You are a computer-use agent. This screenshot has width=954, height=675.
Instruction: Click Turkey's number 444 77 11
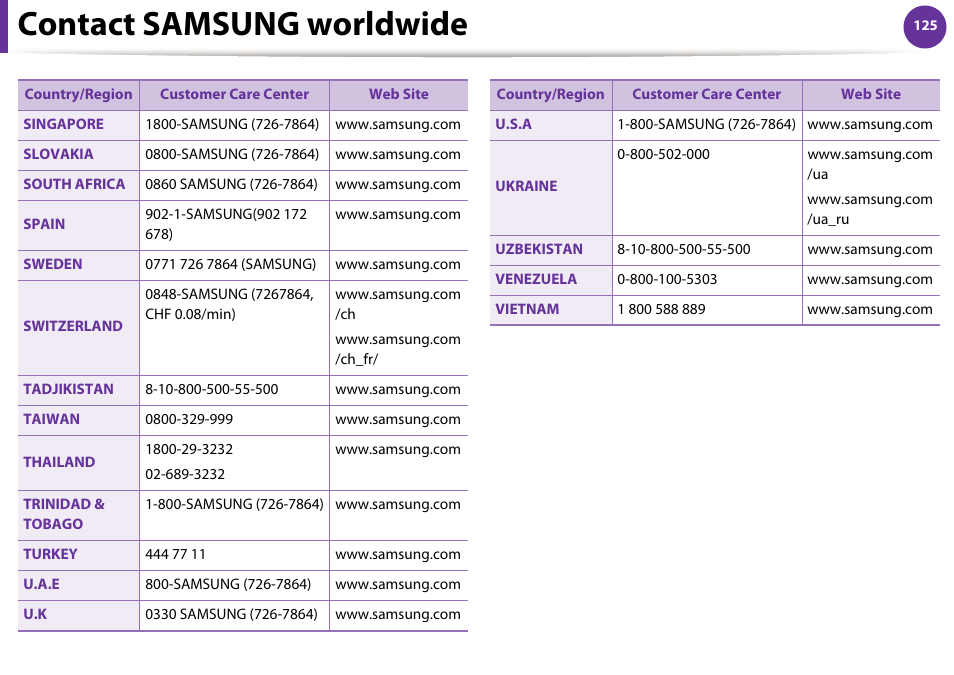click(x=175, y=554)
